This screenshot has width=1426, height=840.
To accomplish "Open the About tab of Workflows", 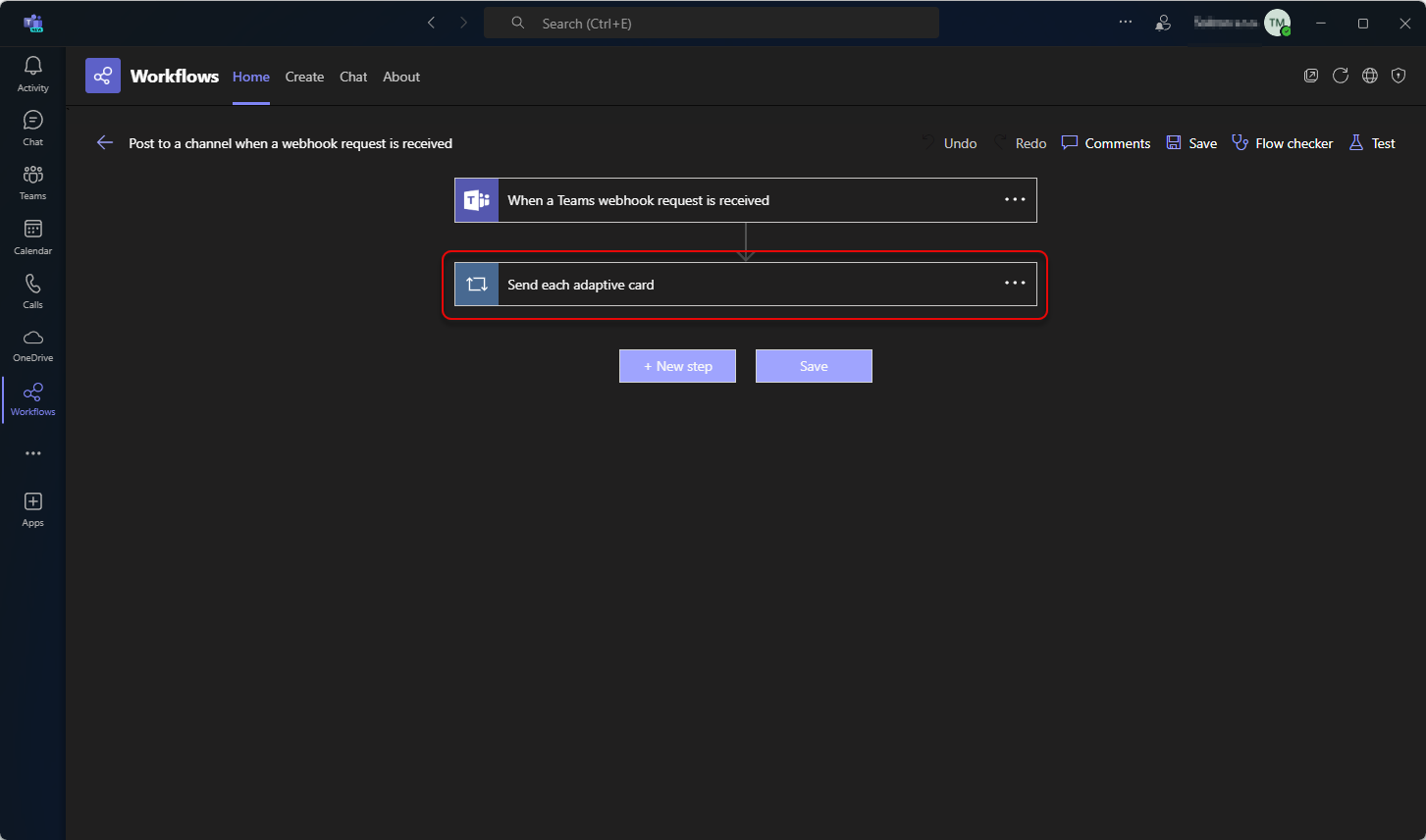I will tap(401, 77).
